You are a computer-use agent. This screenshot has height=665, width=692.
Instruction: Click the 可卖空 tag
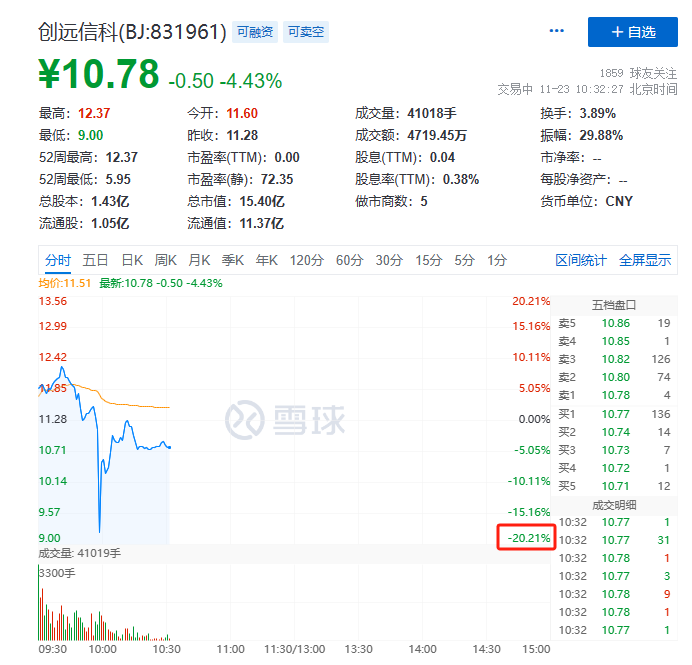pyautogui.click(x=306, y=32)
